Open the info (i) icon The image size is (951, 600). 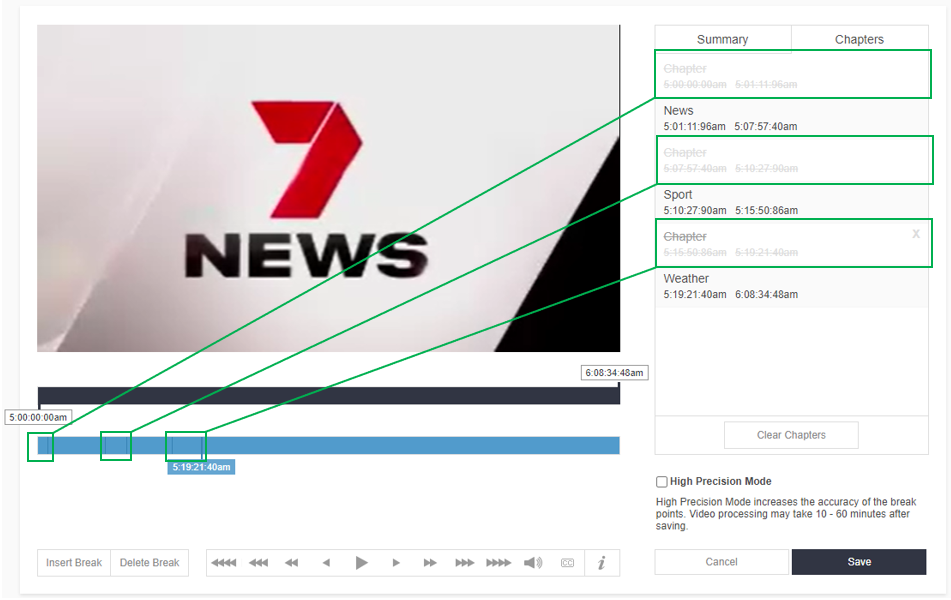coord(602,563)
